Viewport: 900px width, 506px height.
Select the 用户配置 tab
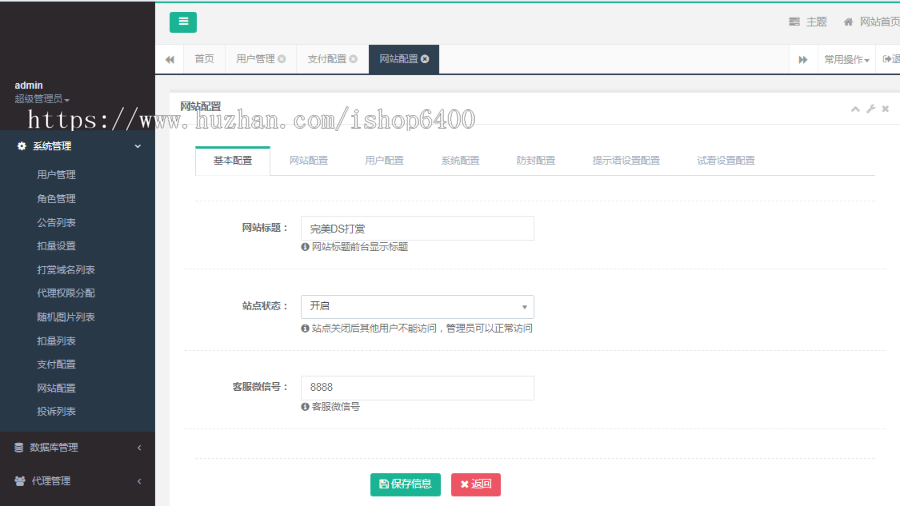pos(384,161)
